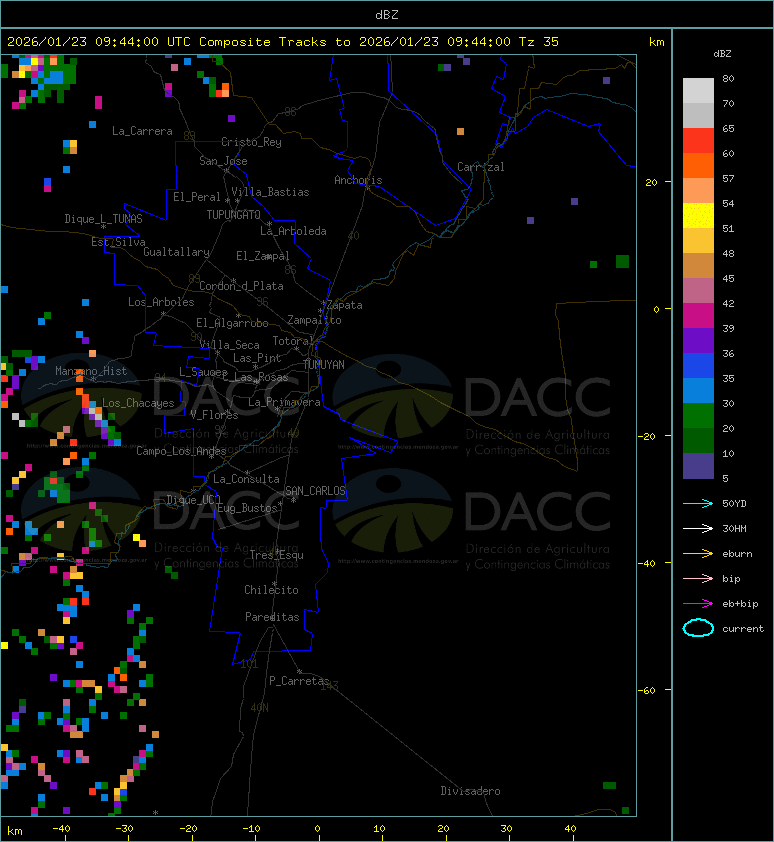Click the La_Consulta label

246,479
